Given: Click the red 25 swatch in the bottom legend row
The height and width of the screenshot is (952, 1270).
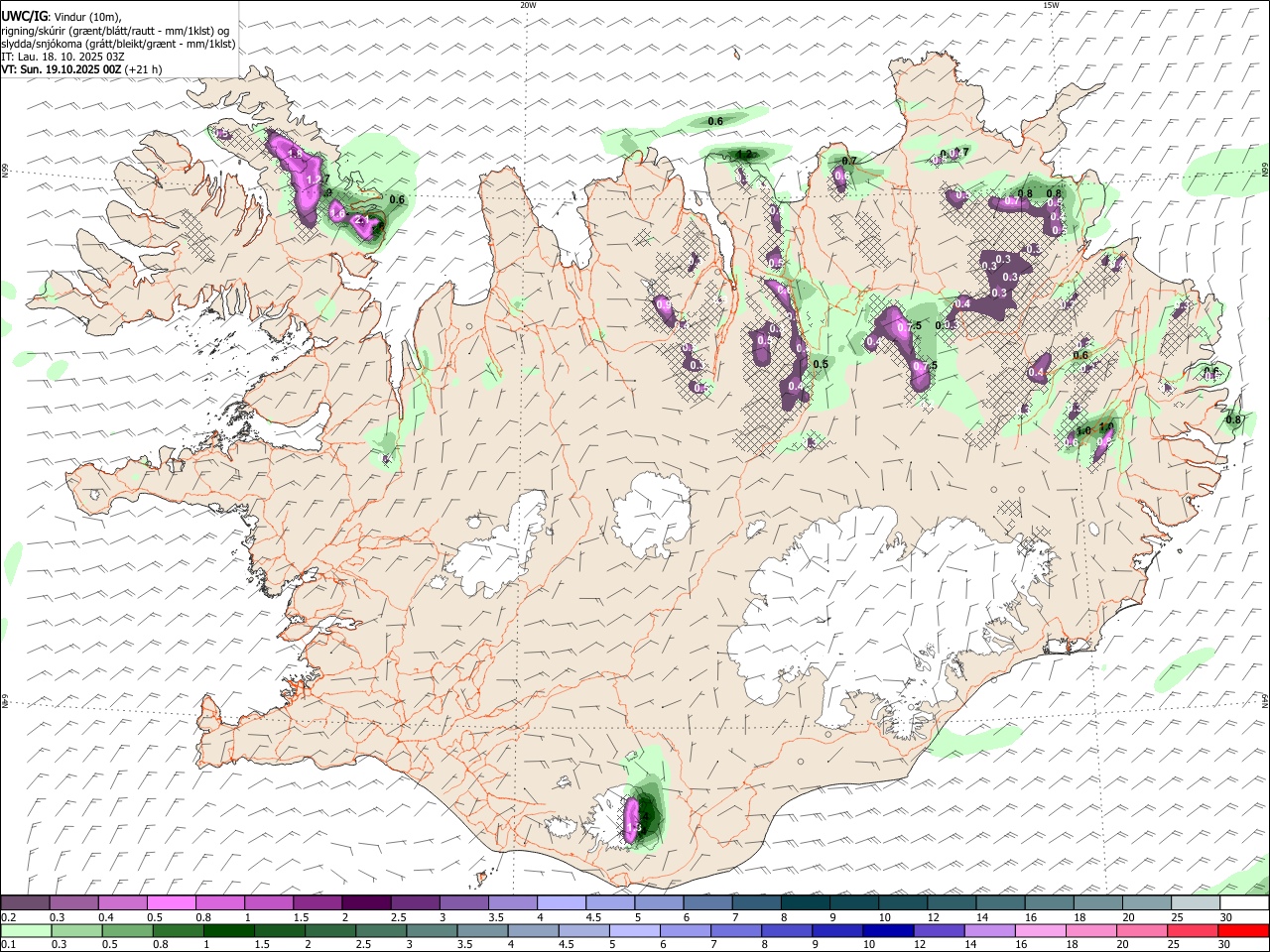Looking at the screenshot, I should pos(1193,930).
